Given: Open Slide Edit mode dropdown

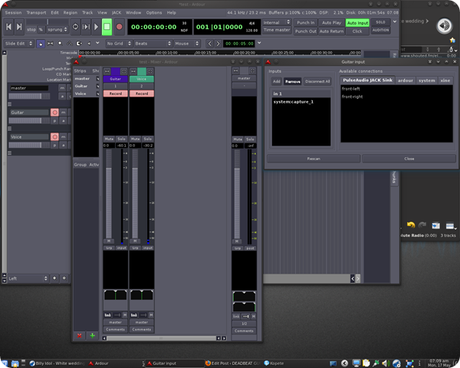Looking at the screenshot, I should click(19, 43).
